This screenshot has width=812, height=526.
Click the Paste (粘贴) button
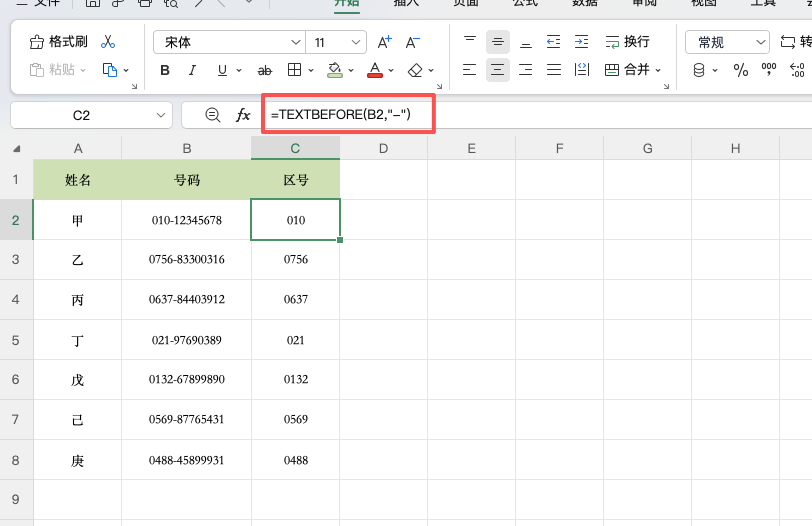[52, 69]
